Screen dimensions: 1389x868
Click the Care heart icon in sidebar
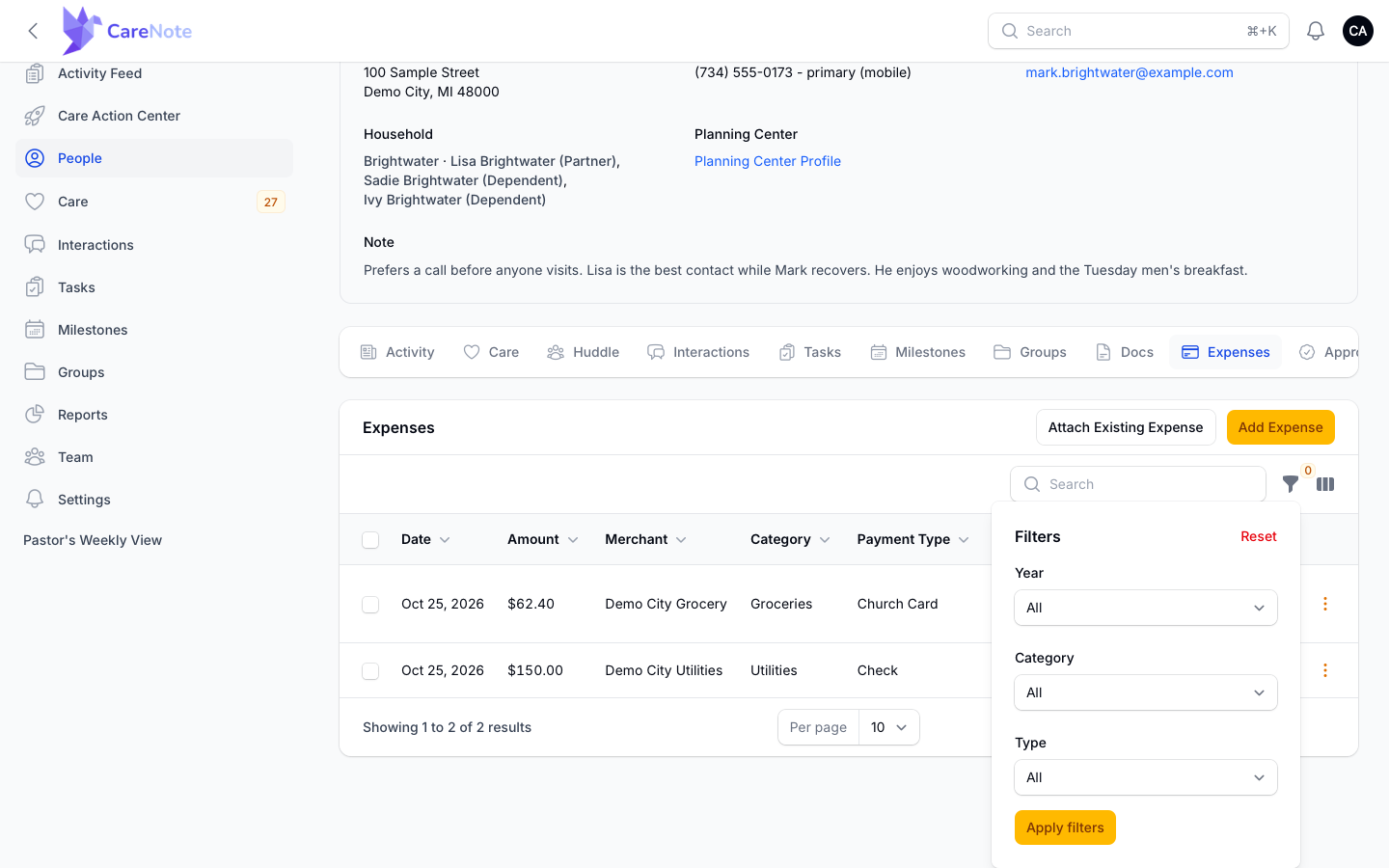(x=35, y=202)
